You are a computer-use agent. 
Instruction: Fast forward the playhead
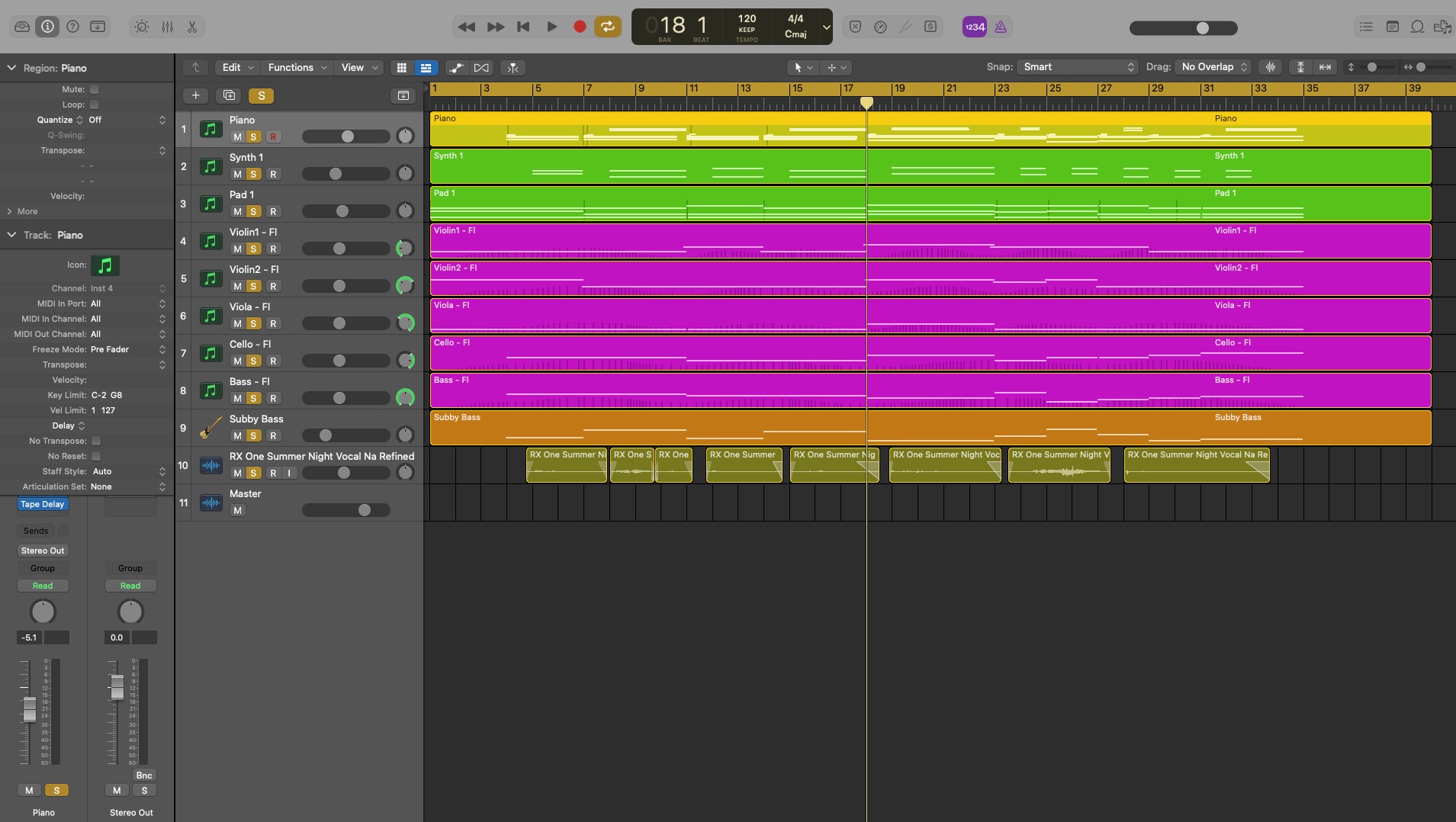click(495, 27)
